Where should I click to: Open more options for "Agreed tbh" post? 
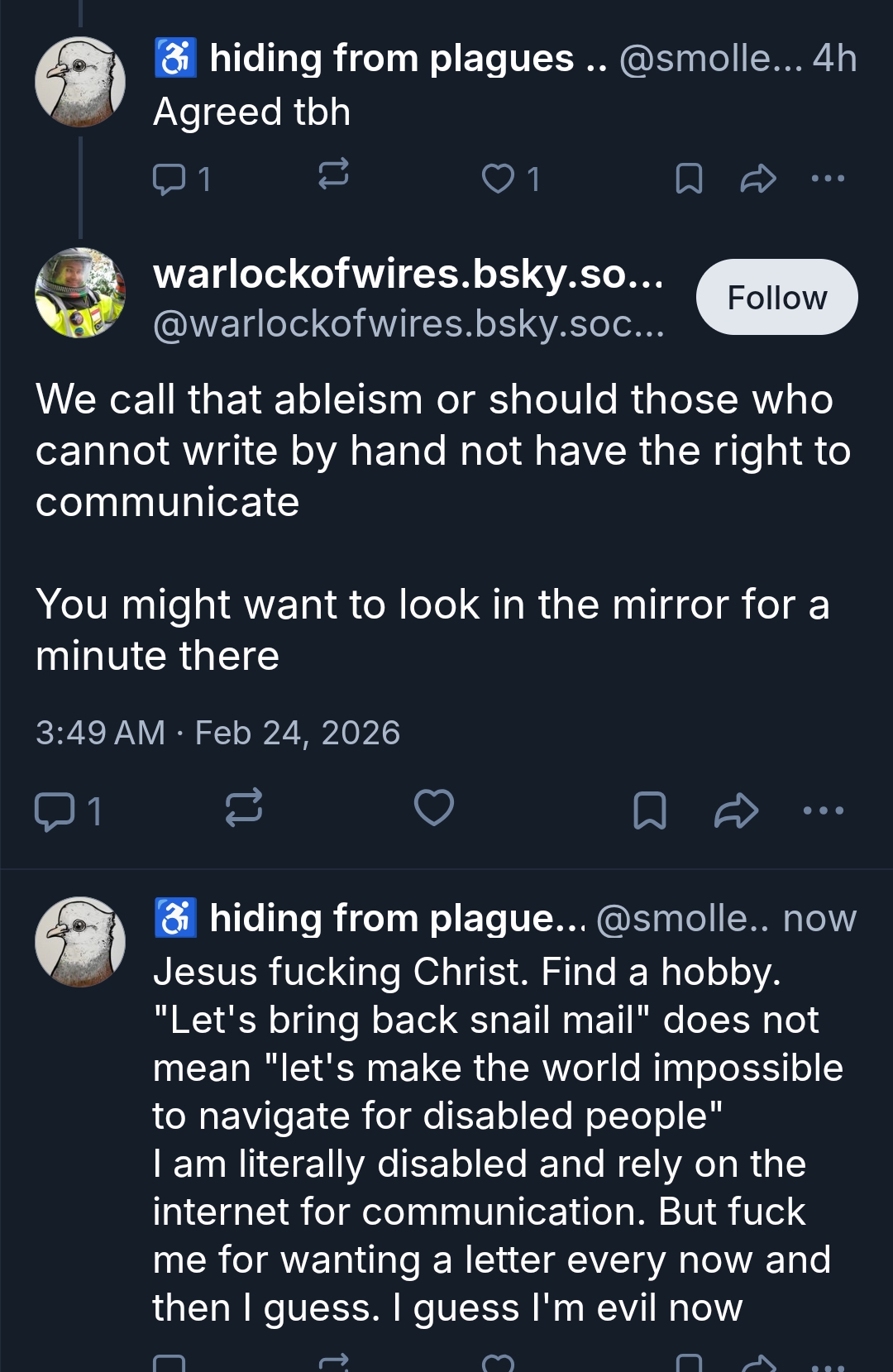pos(828,179)
